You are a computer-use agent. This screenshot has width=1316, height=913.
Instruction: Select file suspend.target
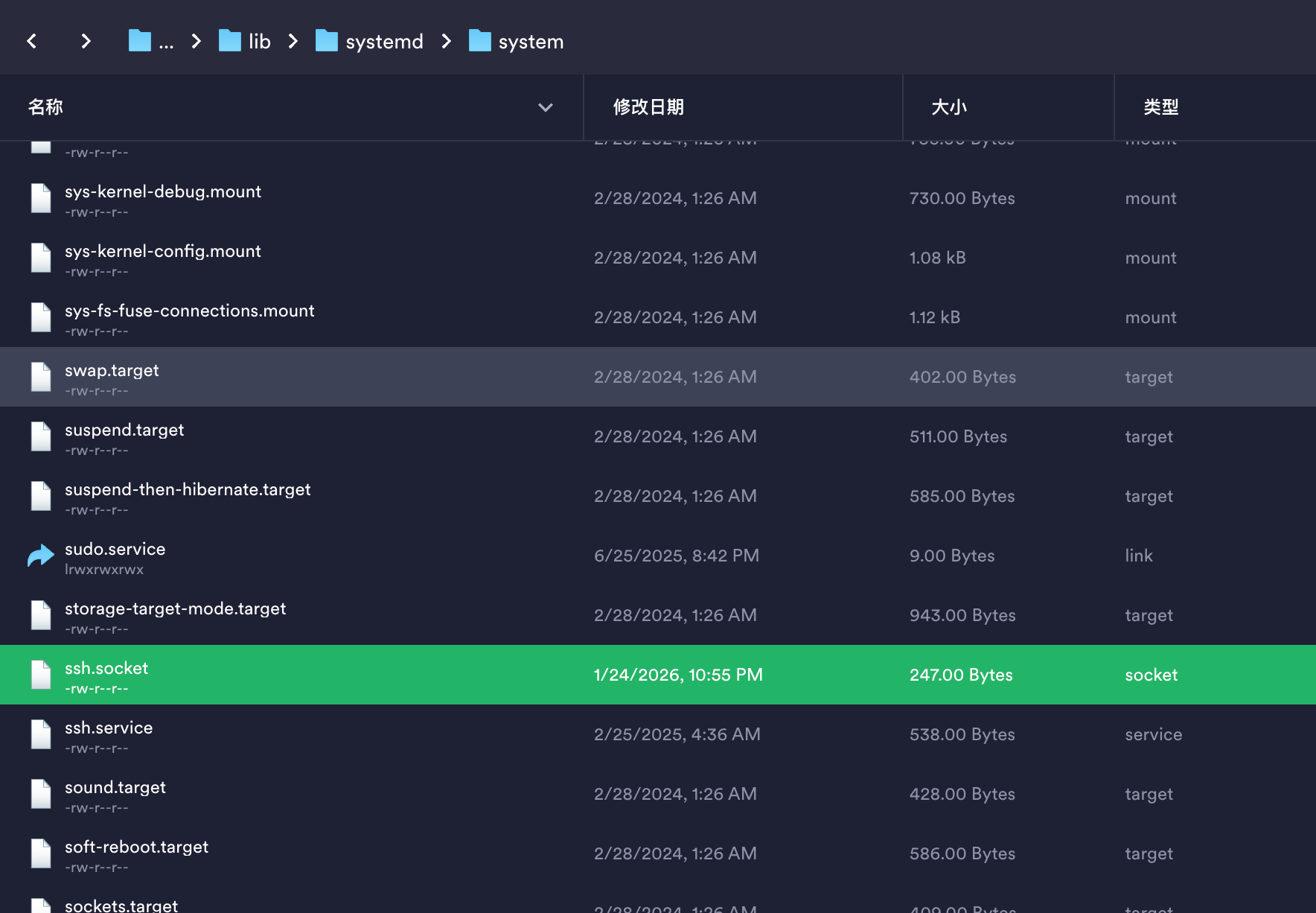(658, 436)
